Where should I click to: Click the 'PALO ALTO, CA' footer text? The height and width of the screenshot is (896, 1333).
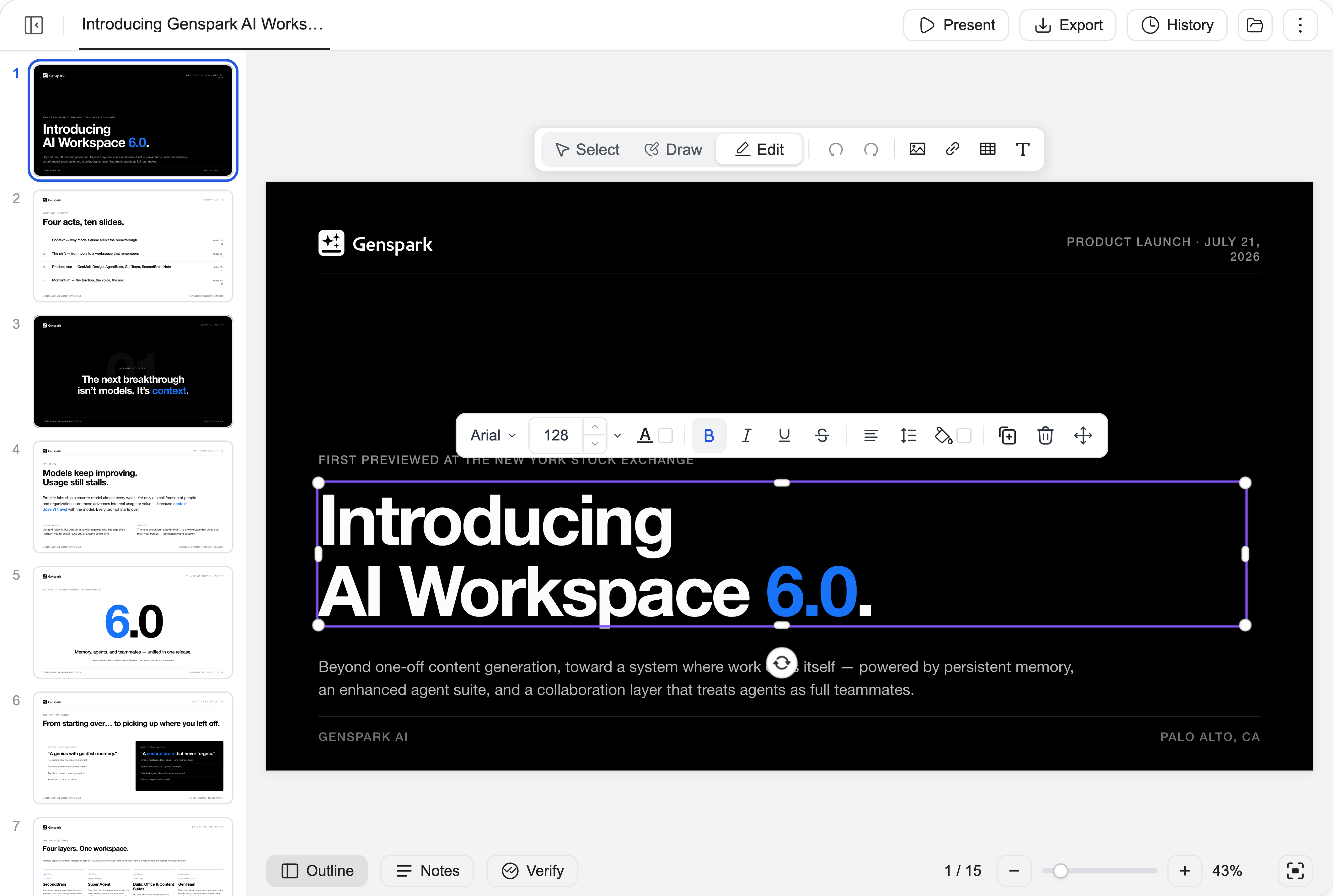coord(1210,737)
